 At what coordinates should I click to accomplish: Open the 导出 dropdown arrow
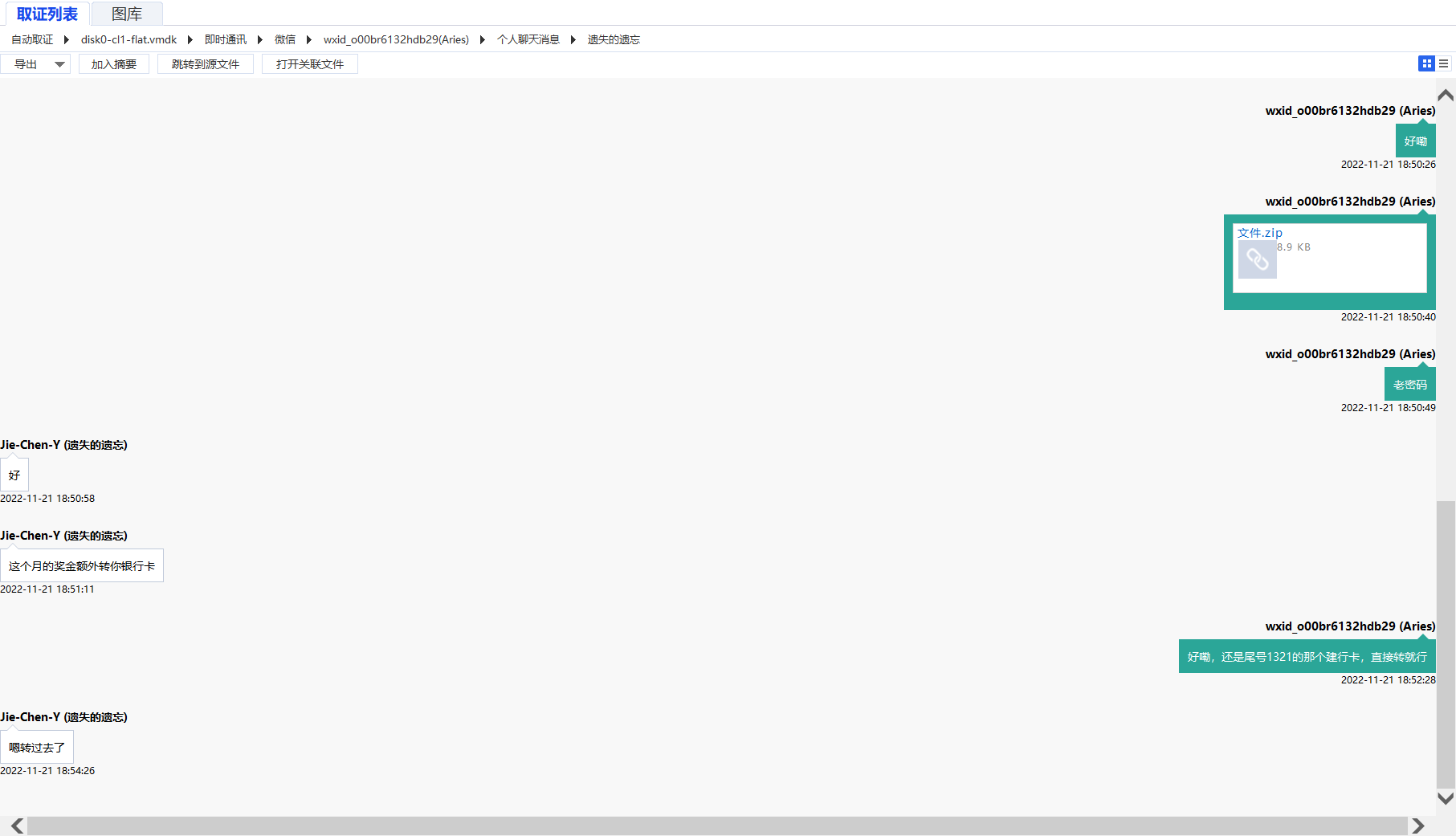[x=59, y=64]
